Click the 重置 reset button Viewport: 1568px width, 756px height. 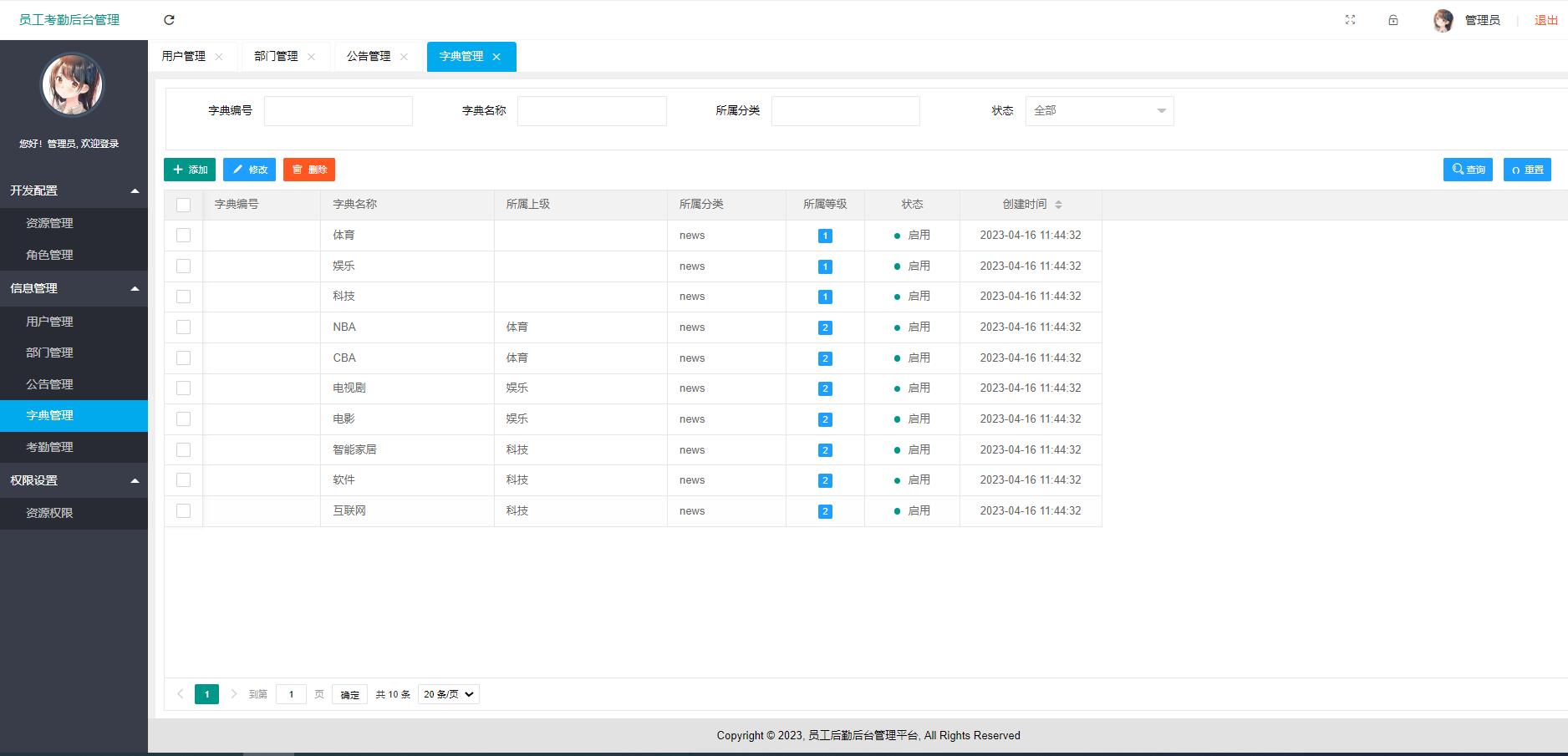tap(1527, 170)
